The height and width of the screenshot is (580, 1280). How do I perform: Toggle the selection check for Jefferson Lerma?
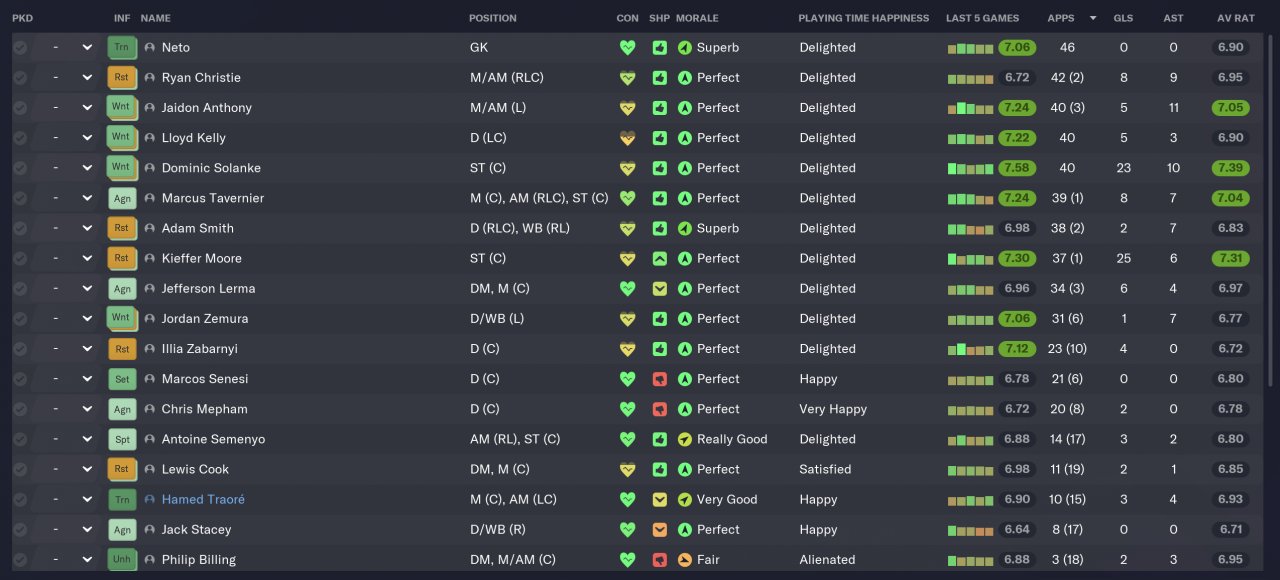(x=20, y=288)
